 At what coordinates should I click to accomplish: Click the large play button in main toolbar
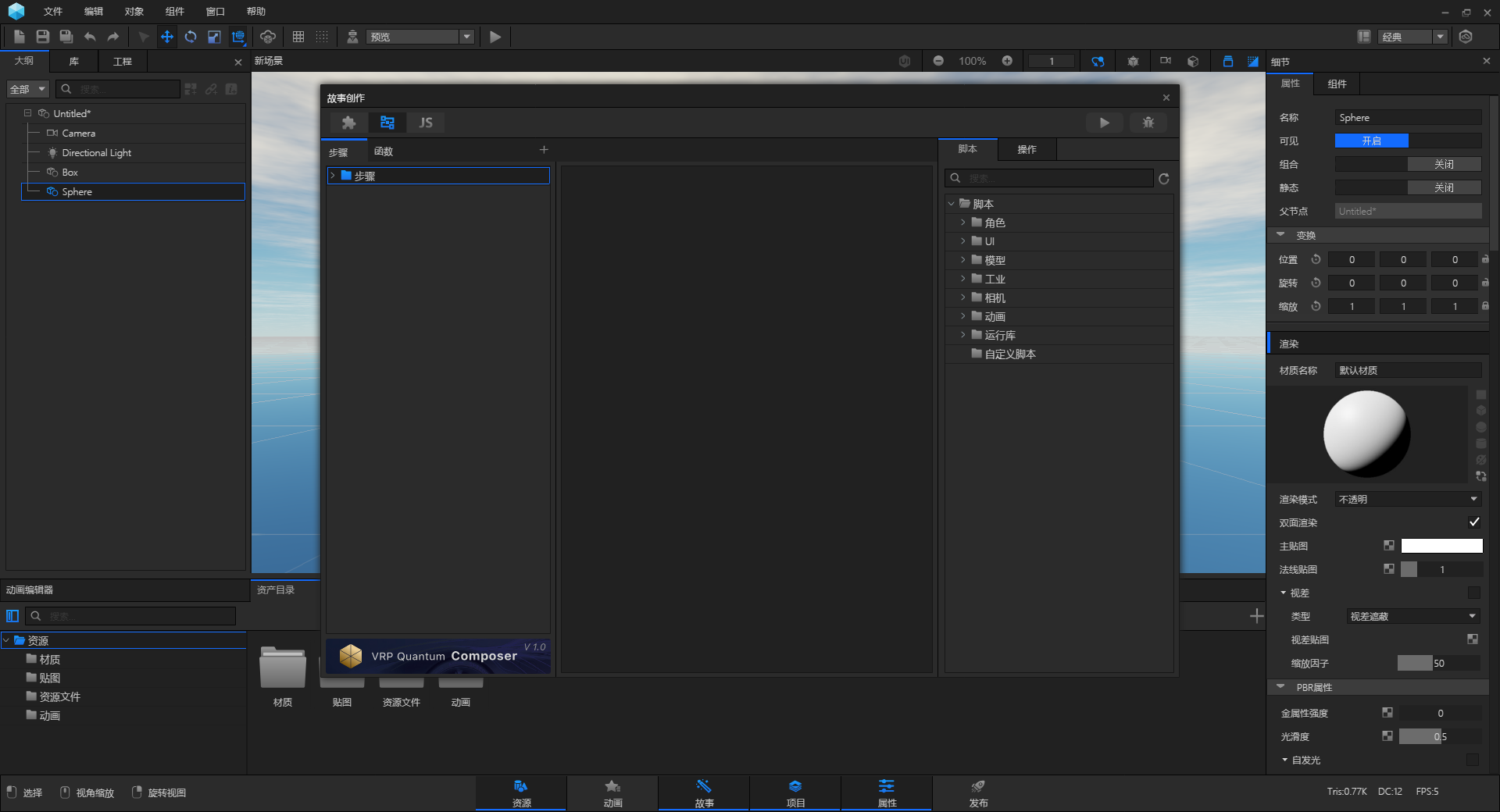495,37
